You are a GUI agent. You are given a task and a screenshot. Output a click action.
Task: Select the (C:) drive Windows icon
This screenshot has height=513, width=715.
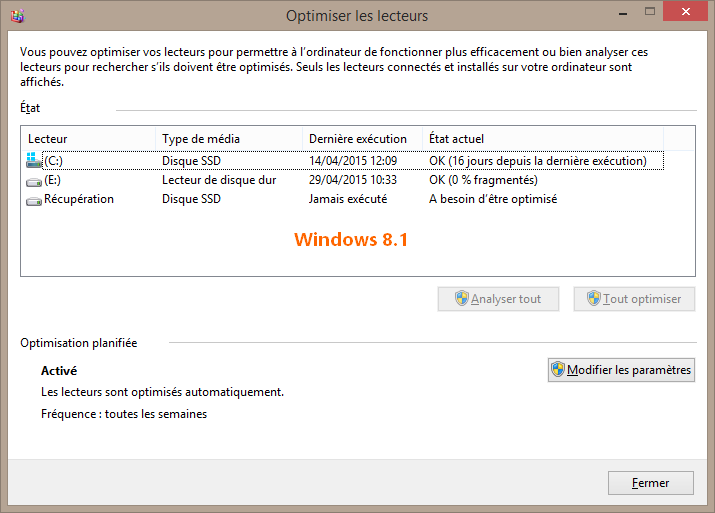coord(34,160)
